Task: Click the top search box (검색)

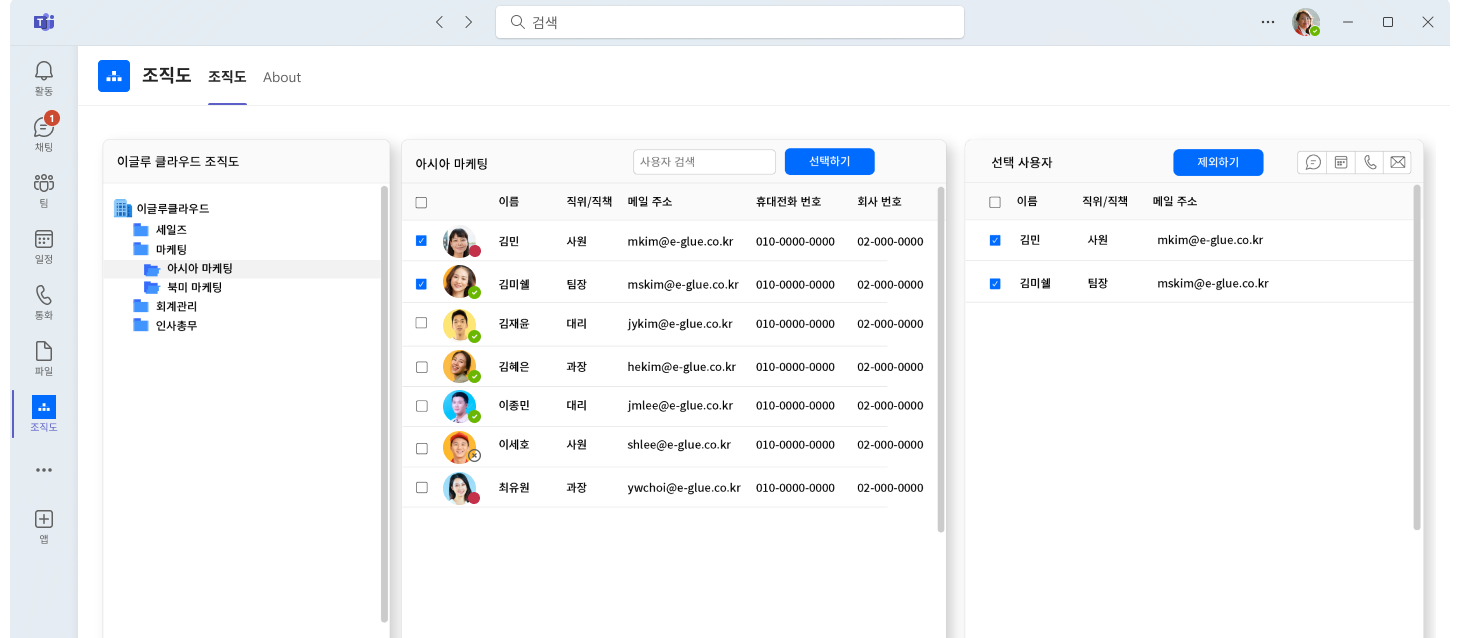Action: (730, 22)
